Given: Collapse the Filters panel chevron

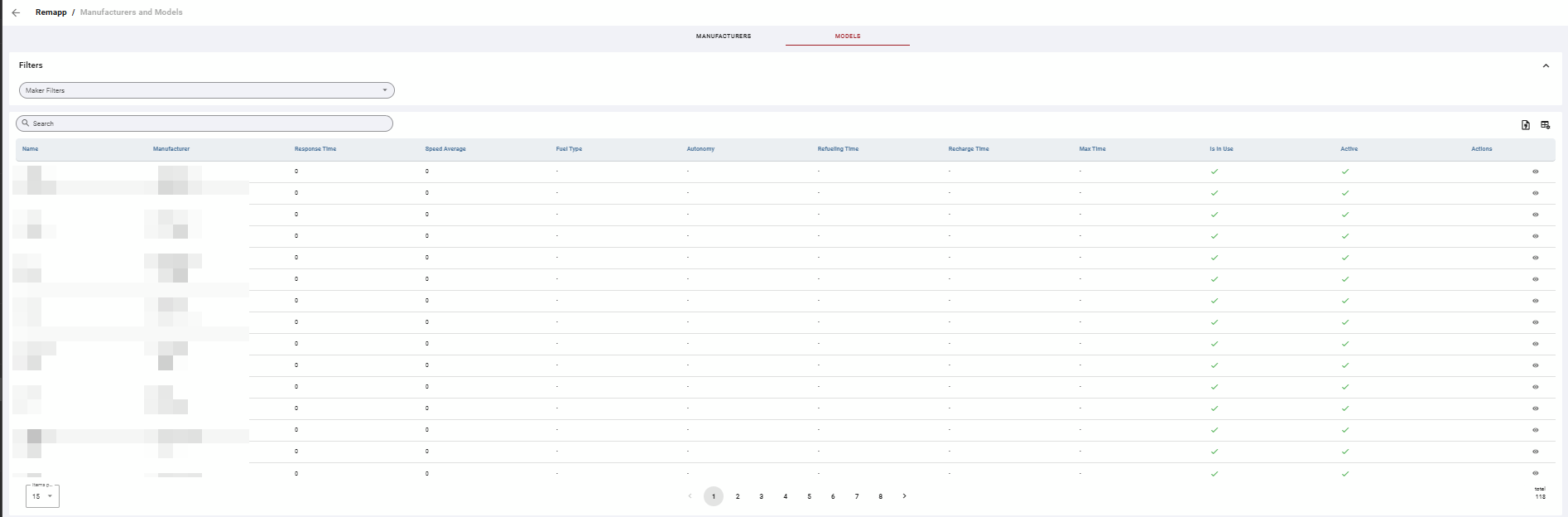Looking at the screenshot, I should tap(1546, 65).
